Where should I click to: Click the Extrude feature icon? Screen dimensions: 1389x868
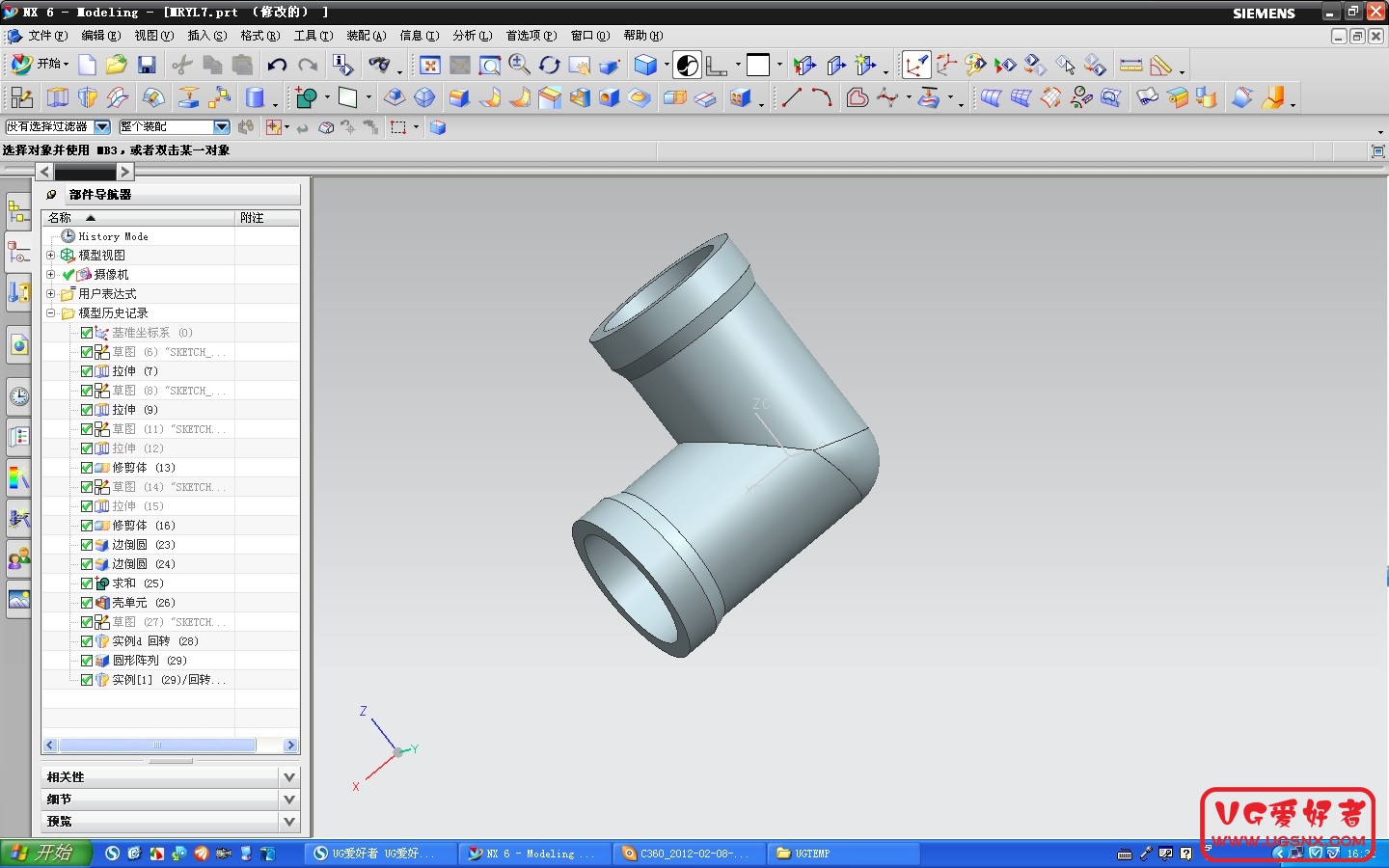[x=58, y=97]
